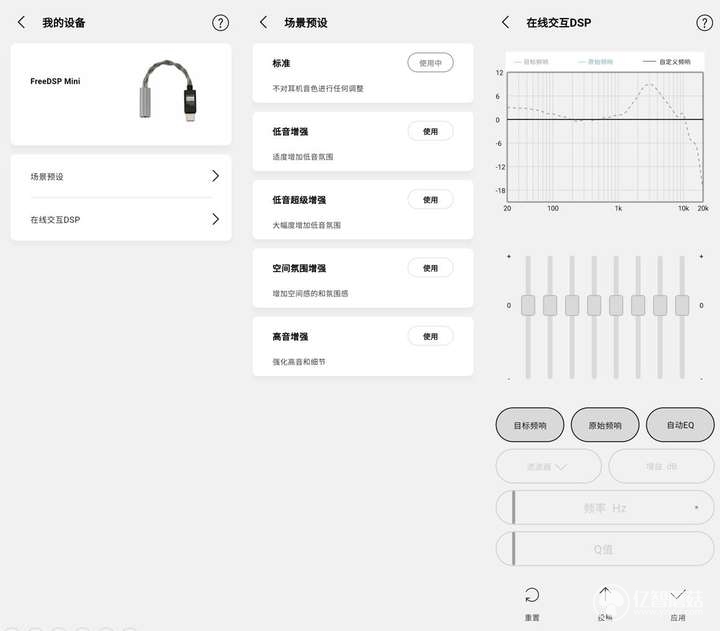
Task: Tap the upload arrow icon
Action: coord(605,594)
